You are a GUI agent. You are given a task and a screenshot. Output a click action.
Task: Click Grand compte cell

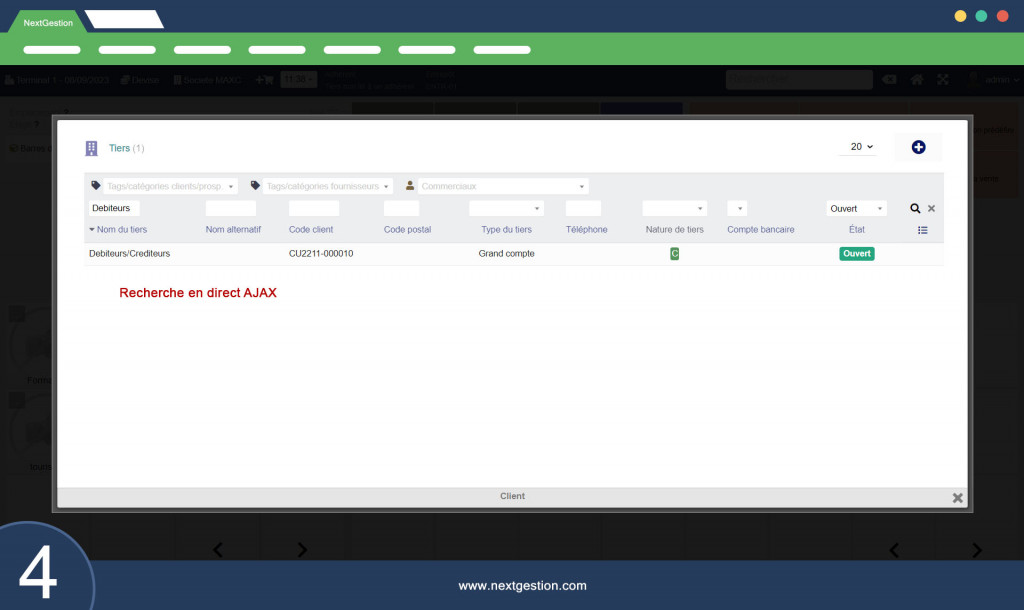coord(506,253)
